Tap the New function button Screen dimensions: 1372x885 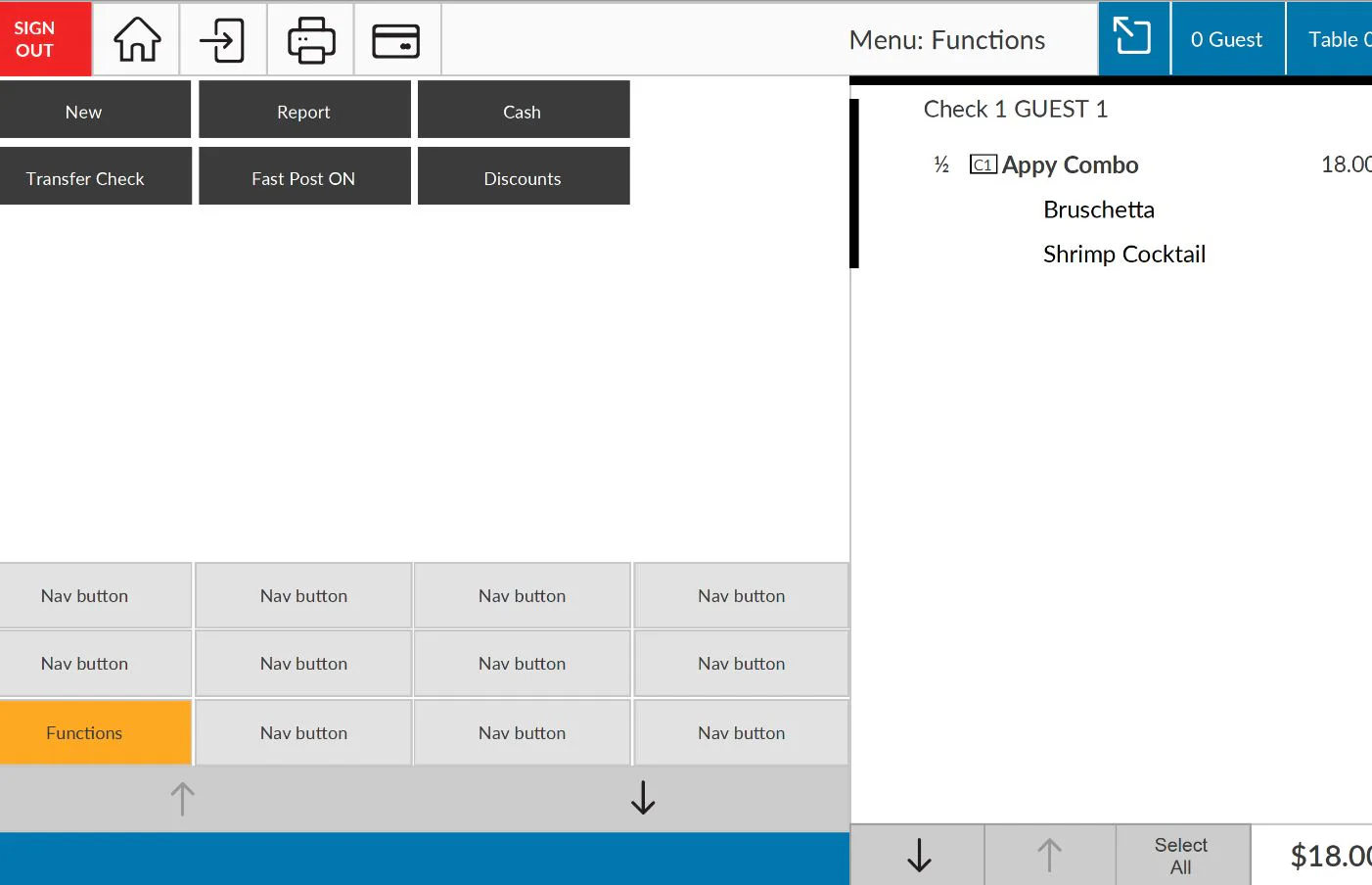[95, 110]
